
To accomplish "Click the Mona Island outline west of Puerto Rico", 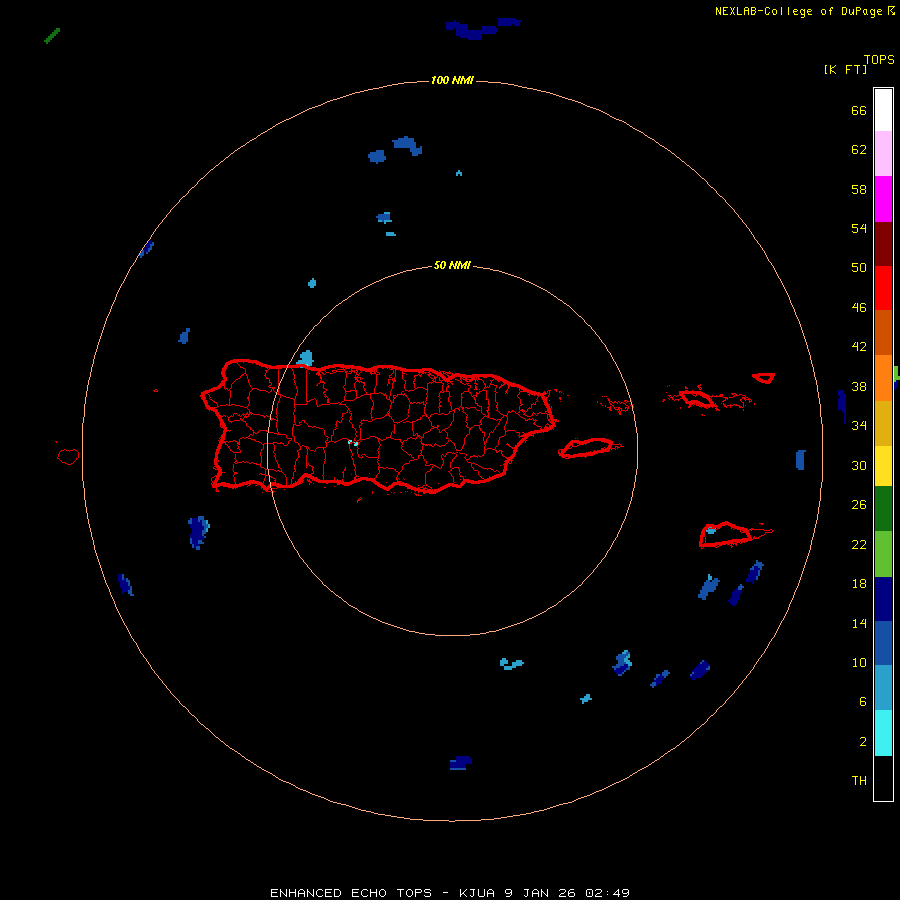I will click(x=68, y=456).
